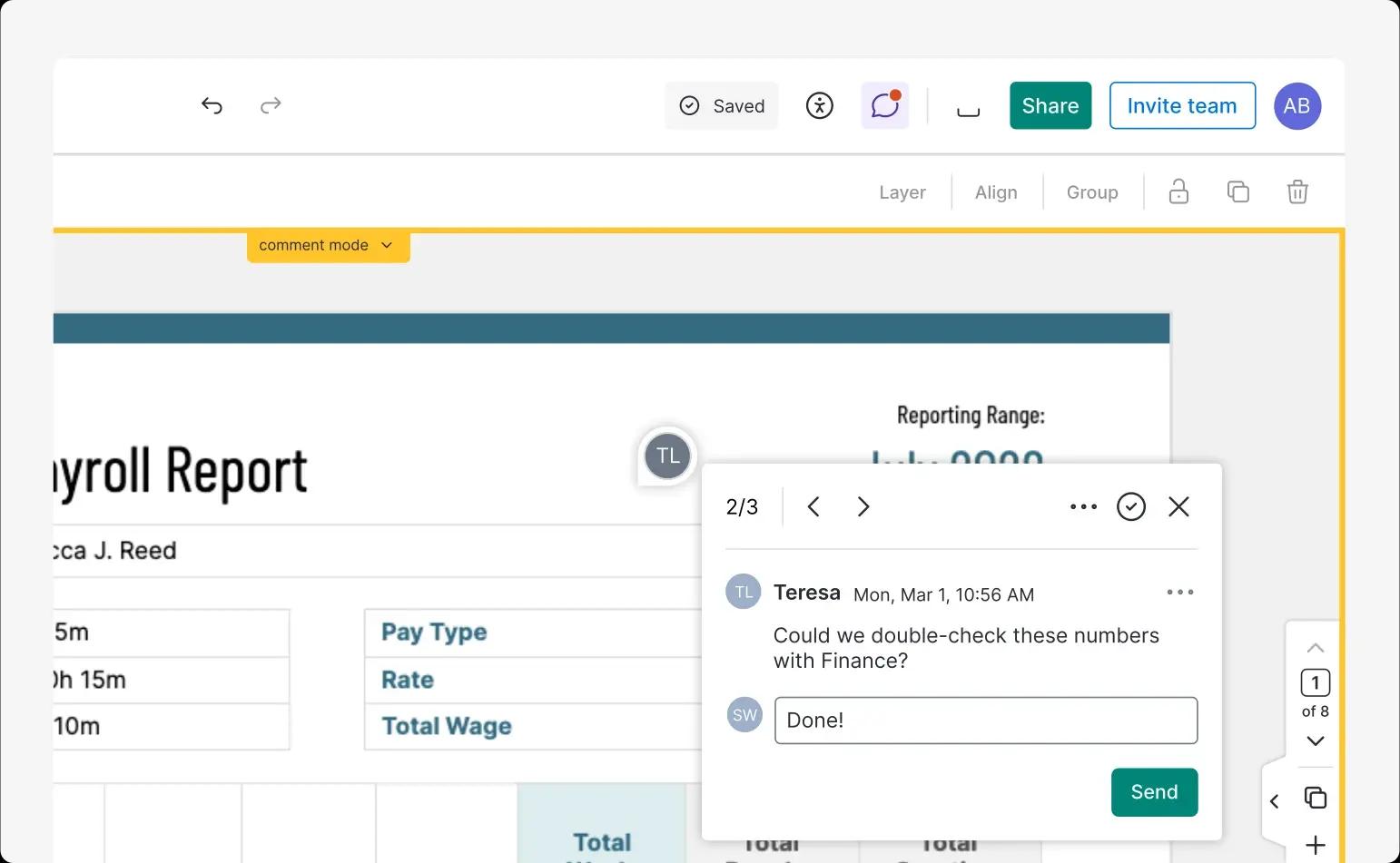Click the Reporting Range: label
The height and width of the screenshot is (863, 1400).
click(971, 416)
